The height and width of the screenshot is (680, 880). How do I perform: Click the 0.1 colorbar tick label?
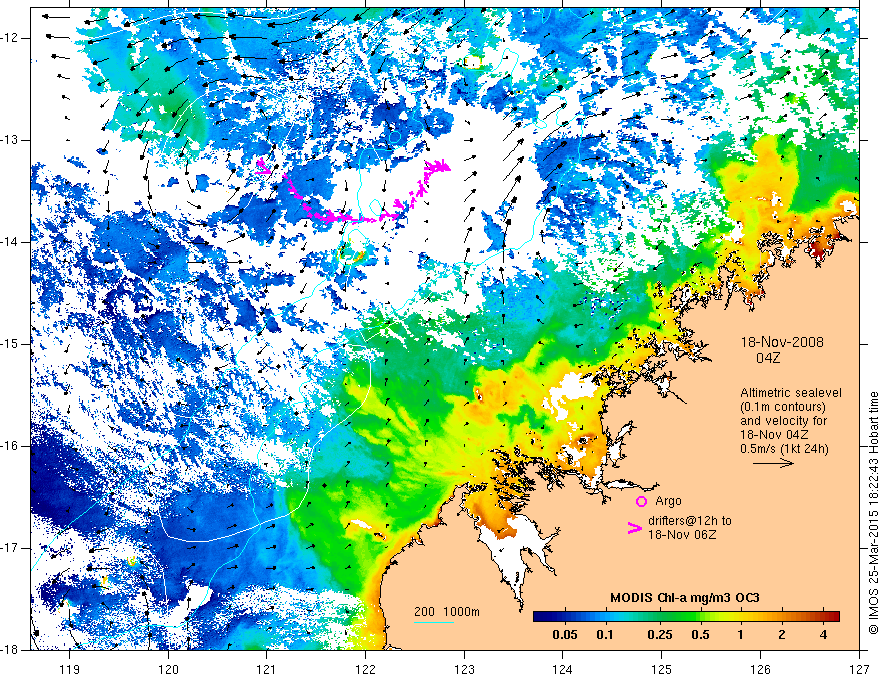pyautogui.click(x=604, y=635)
